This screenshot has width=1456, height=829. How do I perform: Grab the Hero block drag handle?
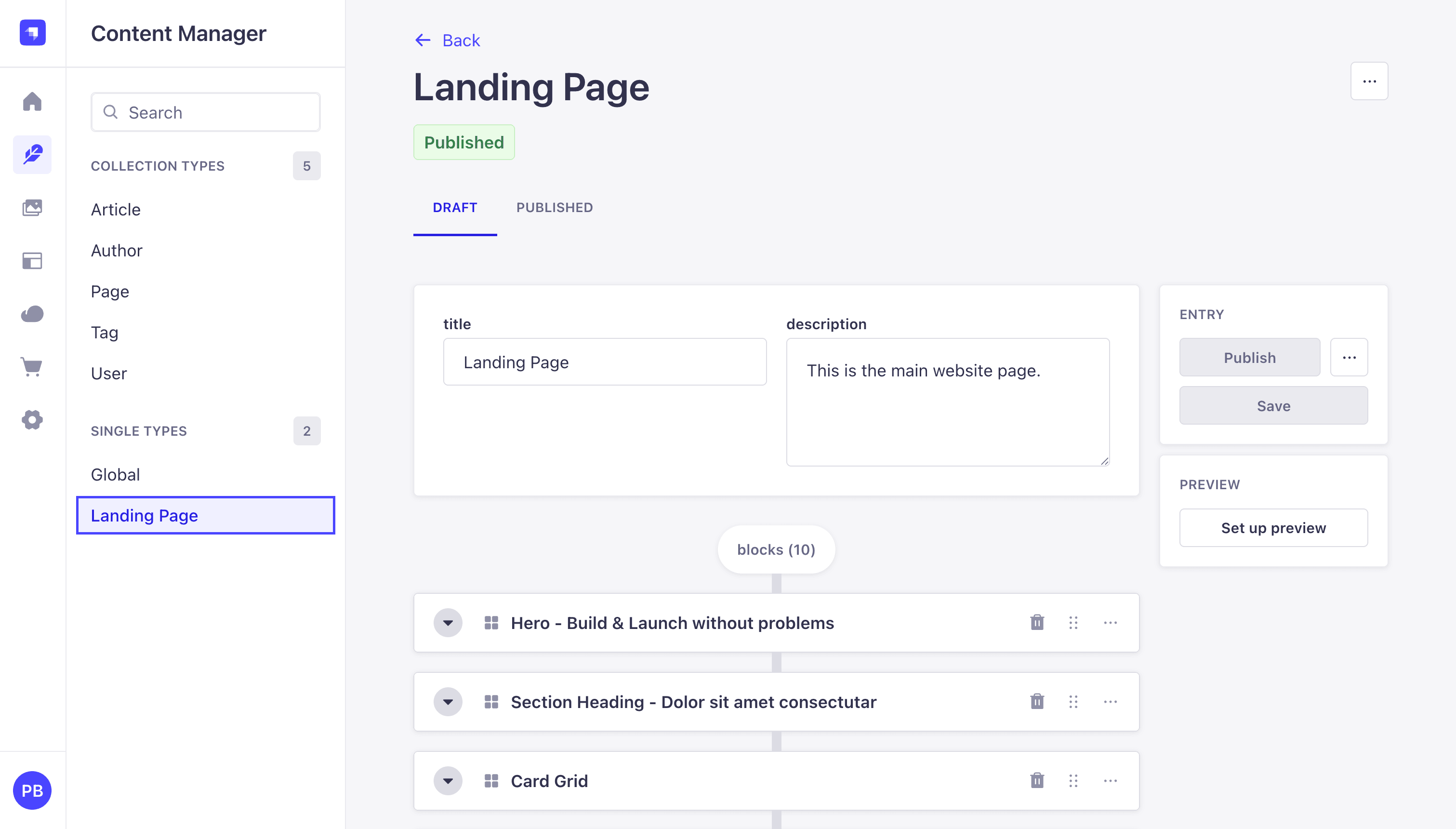[x=1073, y=622]
